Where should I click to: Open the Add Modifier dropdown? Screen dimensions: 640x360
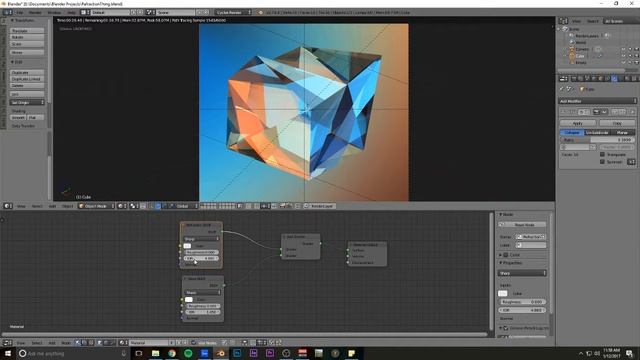coord(598,101)
